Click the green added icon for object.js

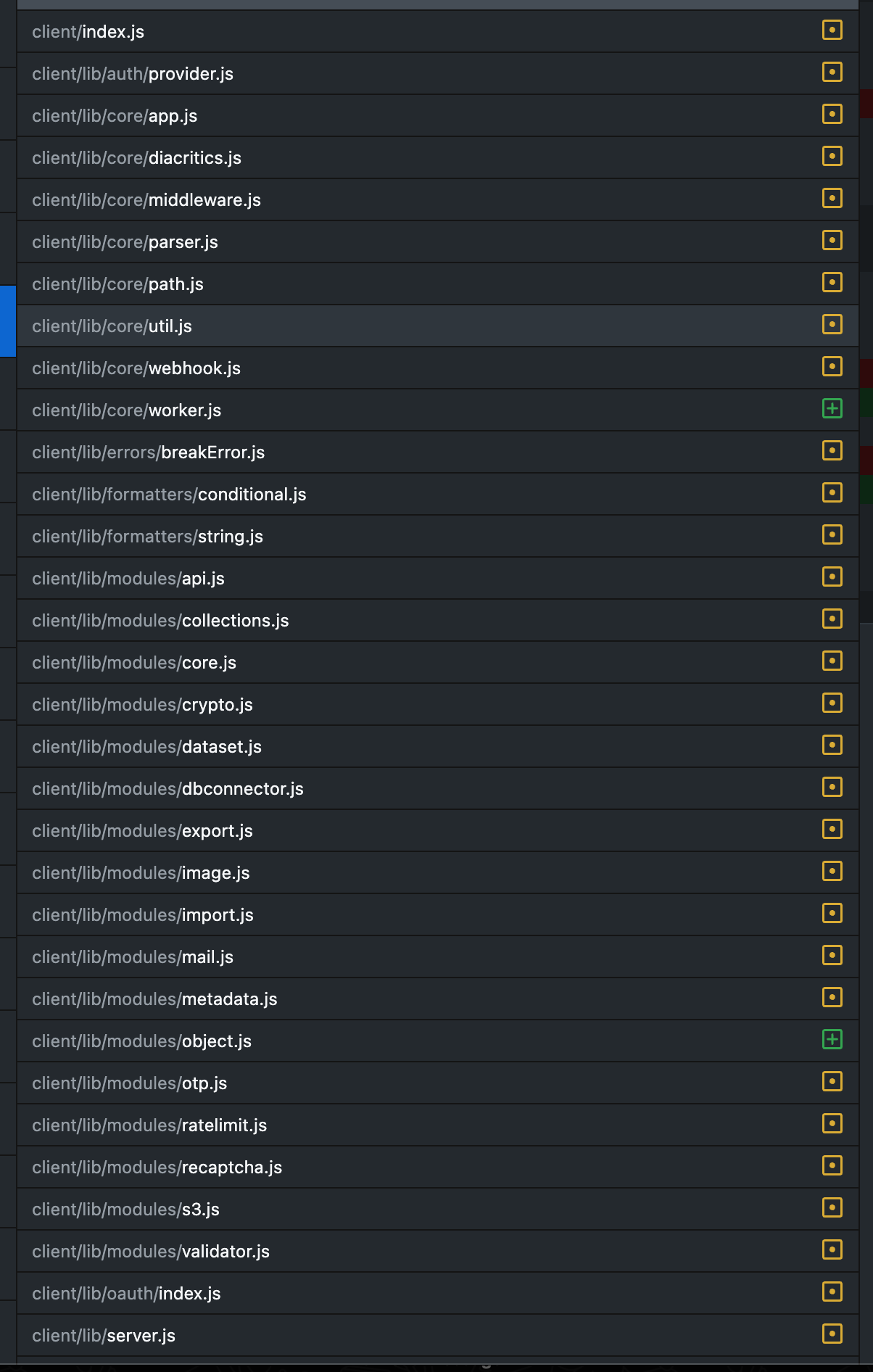832,1040
